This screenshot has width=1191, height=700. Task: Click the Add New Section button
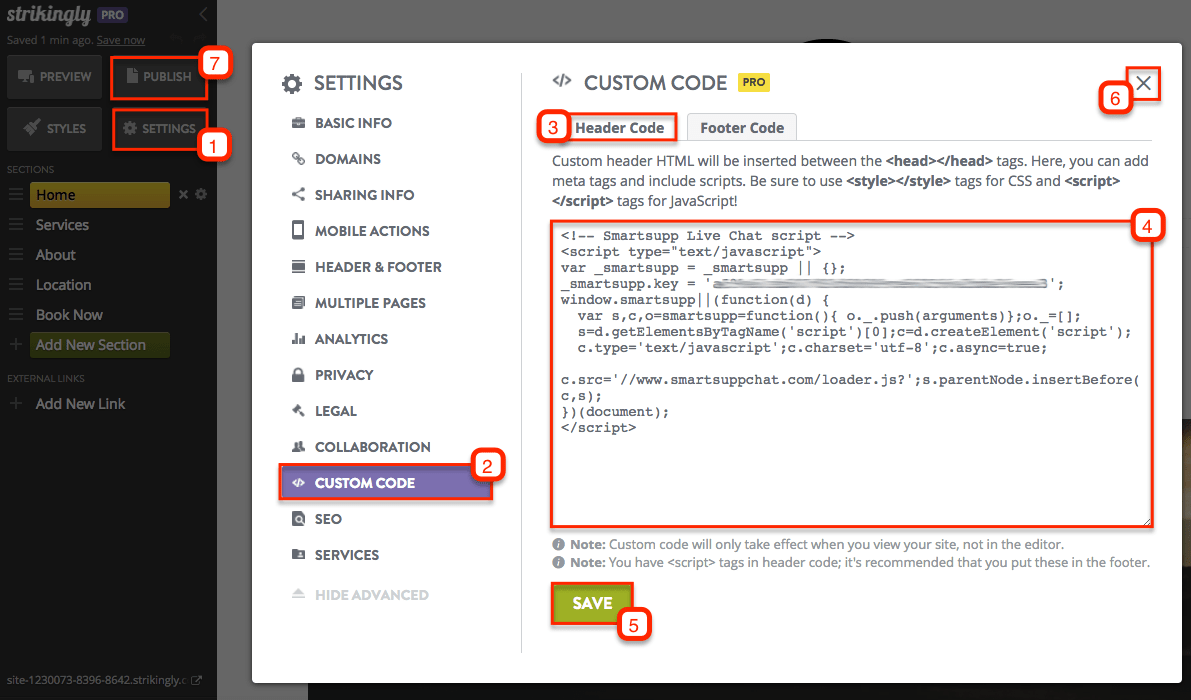point(100,345)
